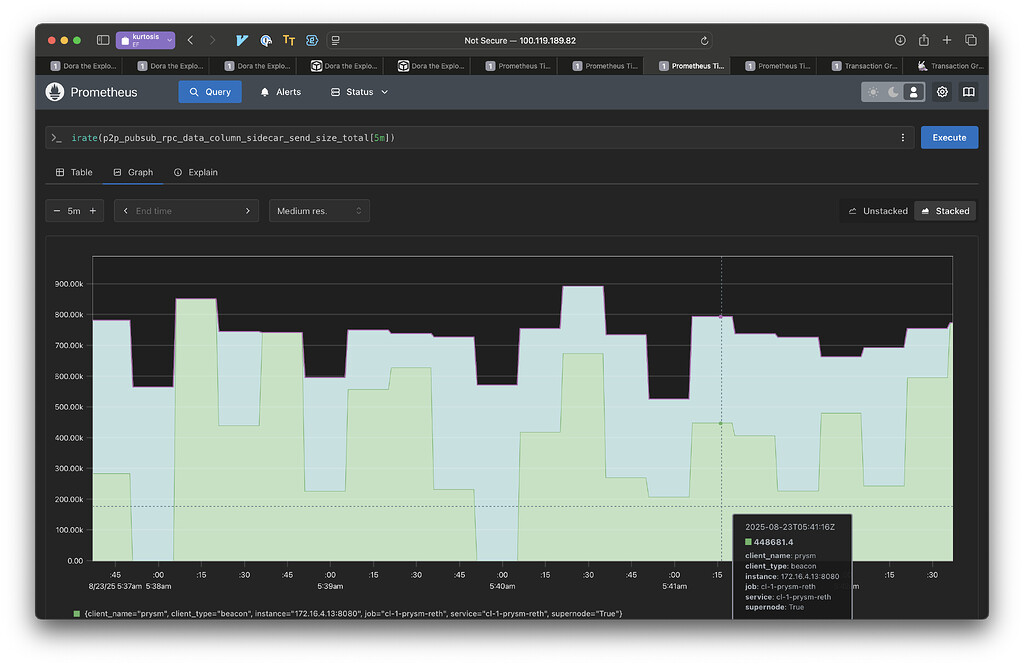Image resolution: width=1024 pixels, height=665 pixels.
Task: Click green prysm legend color swatch
Action: 76,613
